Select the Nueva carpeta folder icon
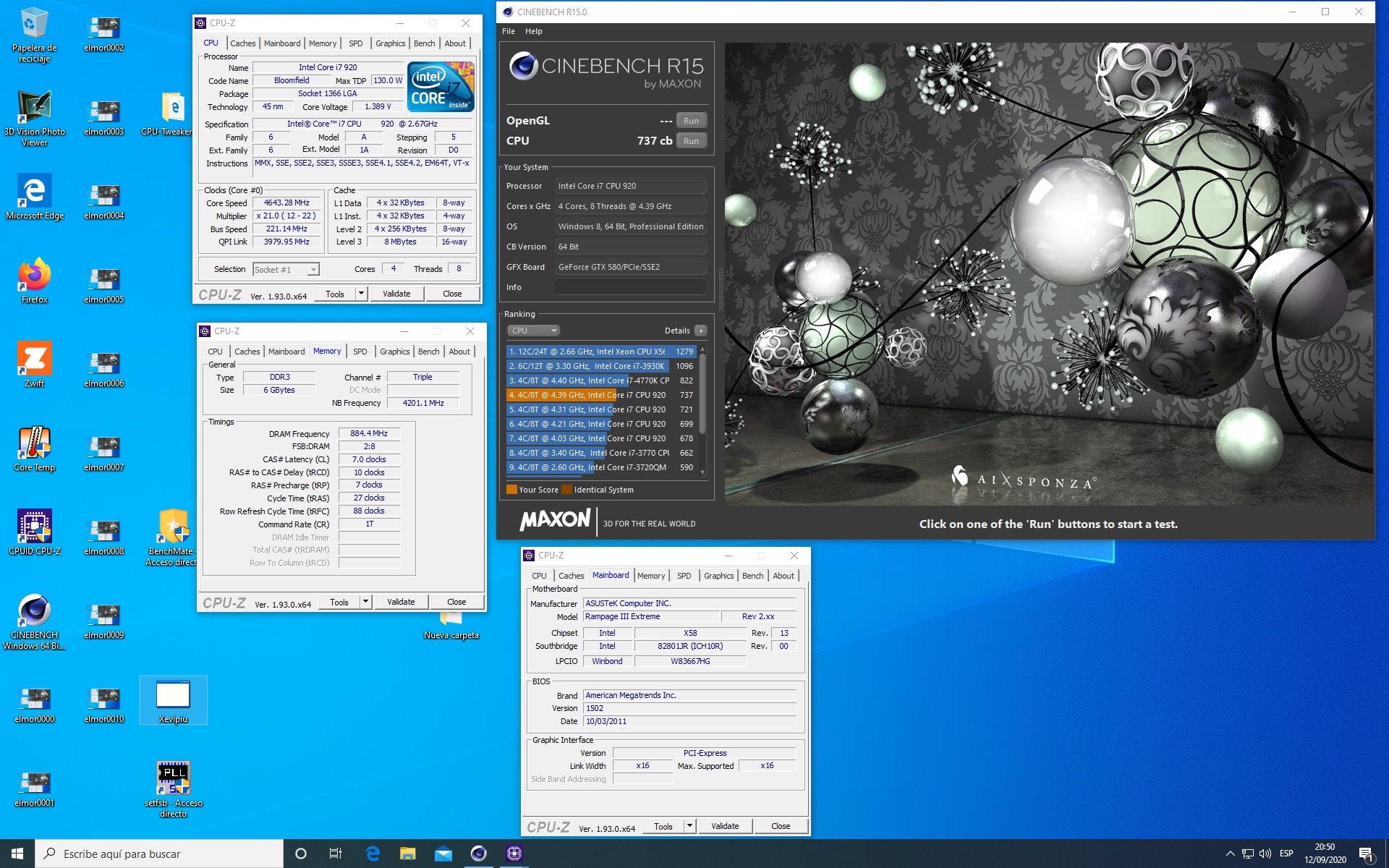 pyautogui.click(x=451, y=625)
